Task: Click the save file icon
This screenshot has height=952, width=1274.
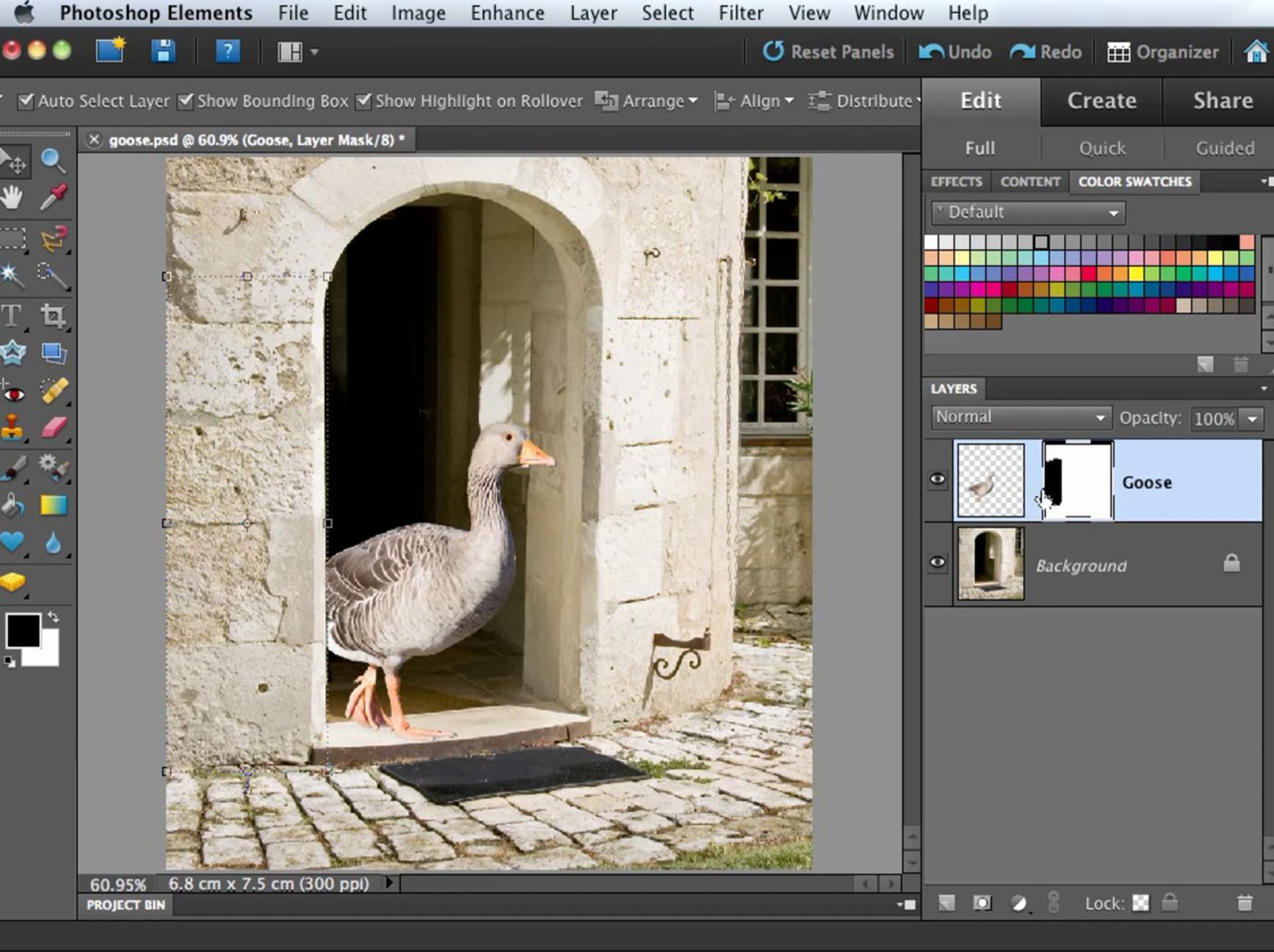Action: point(163,51)
